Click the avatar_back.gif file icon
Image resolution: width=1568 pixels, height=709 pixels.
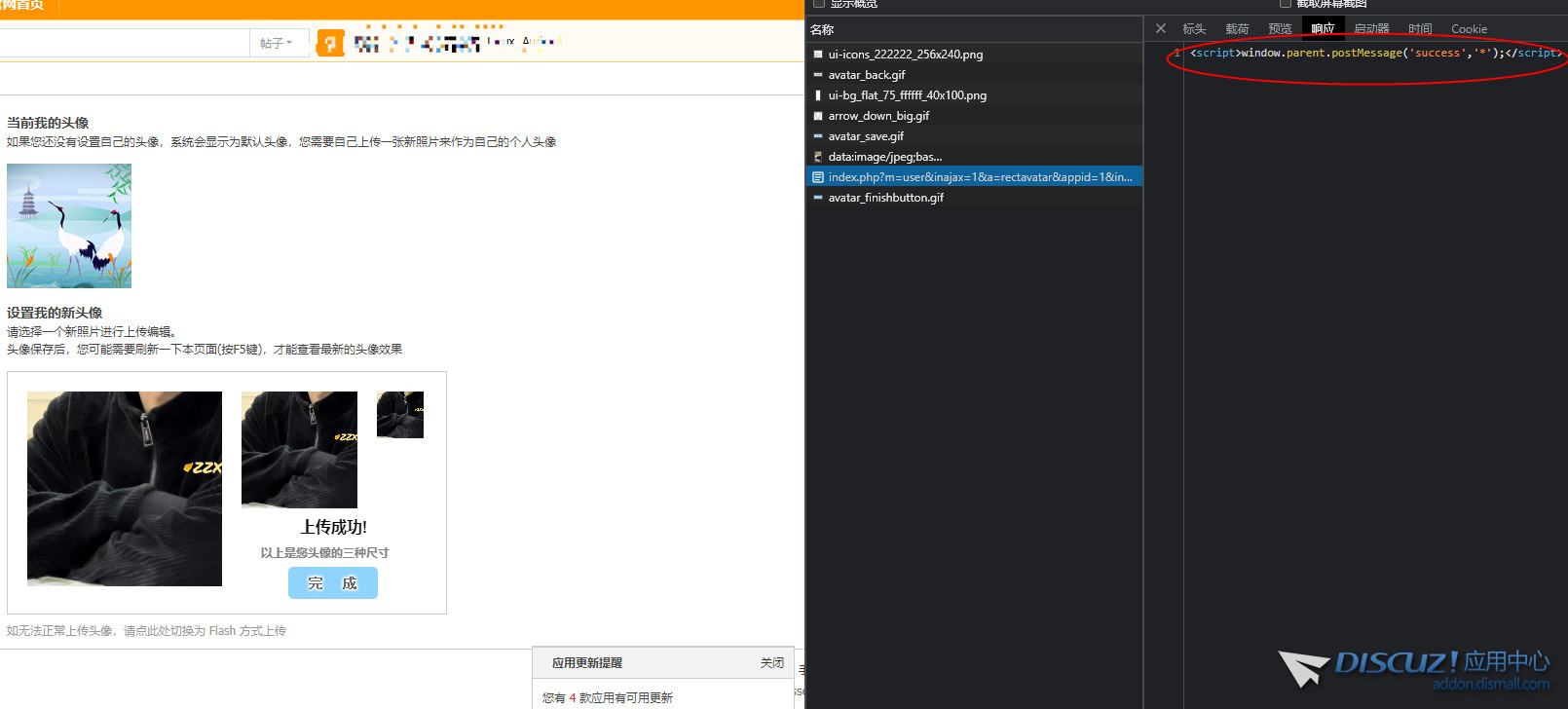click(818, 75)
